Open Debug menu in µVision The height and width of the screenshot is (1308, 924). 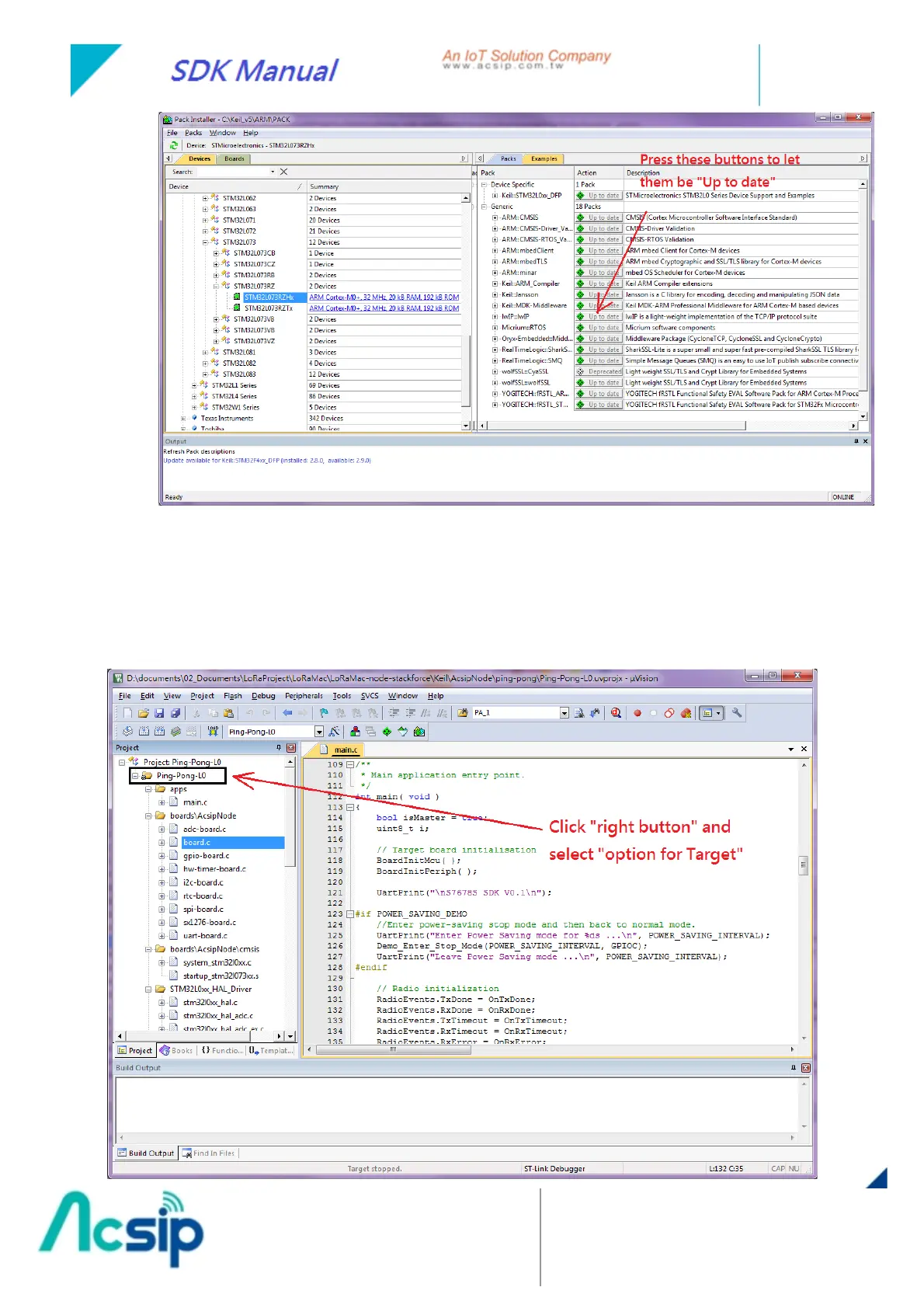[263, 696]
